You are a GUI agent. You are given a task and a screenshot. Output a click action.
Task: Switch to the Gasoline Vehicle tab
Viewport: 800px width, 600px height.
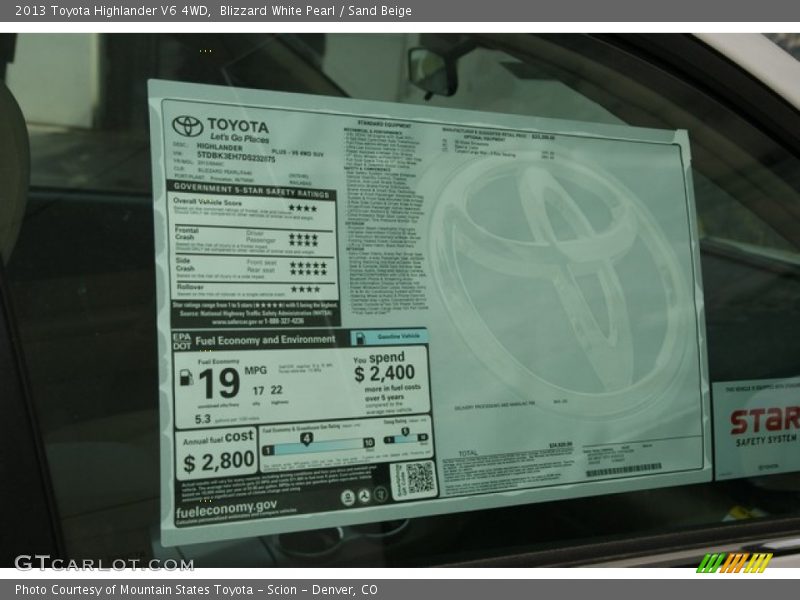(x=400, y=337)
